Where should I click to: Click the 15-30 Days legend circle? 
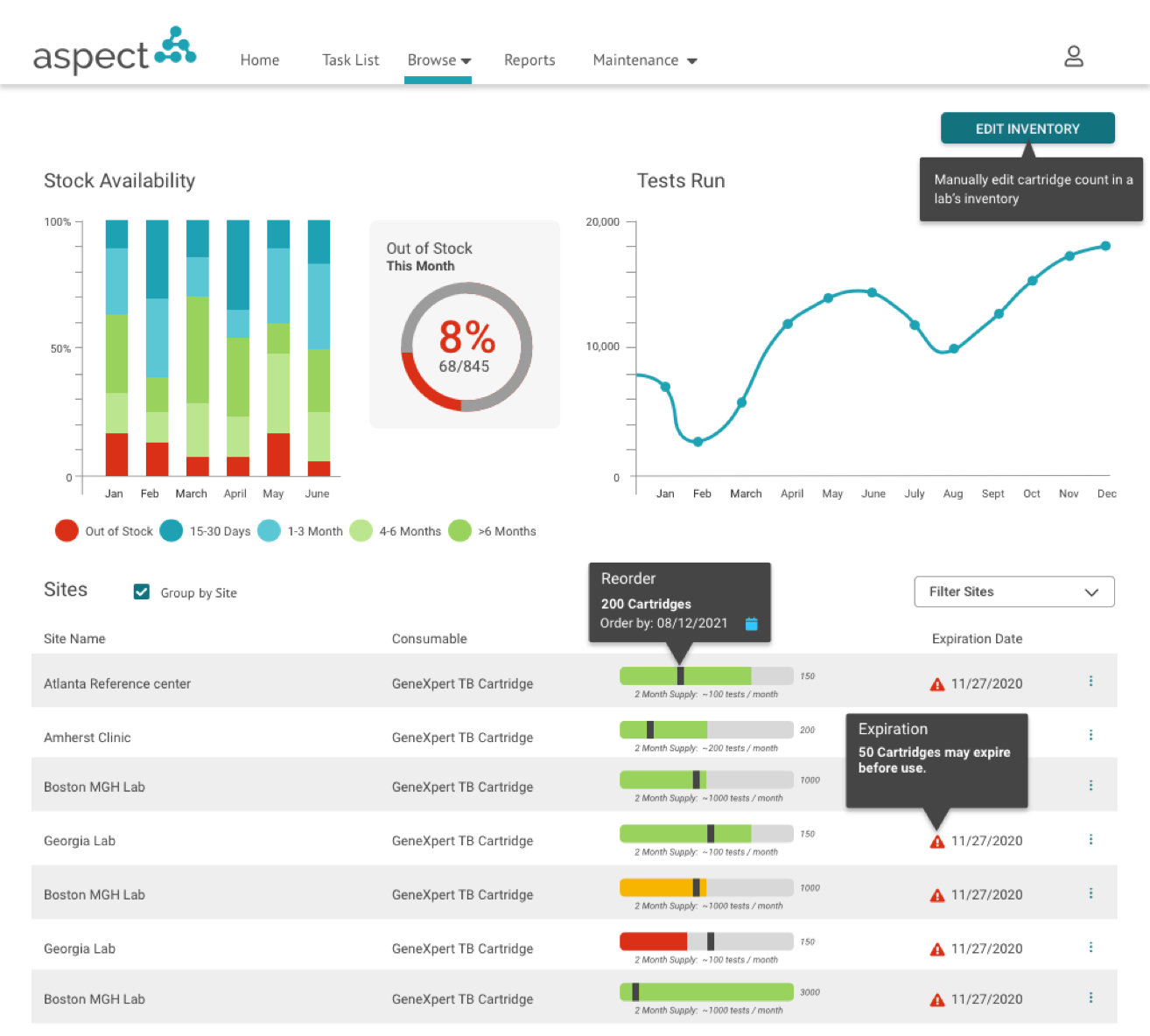172,530
